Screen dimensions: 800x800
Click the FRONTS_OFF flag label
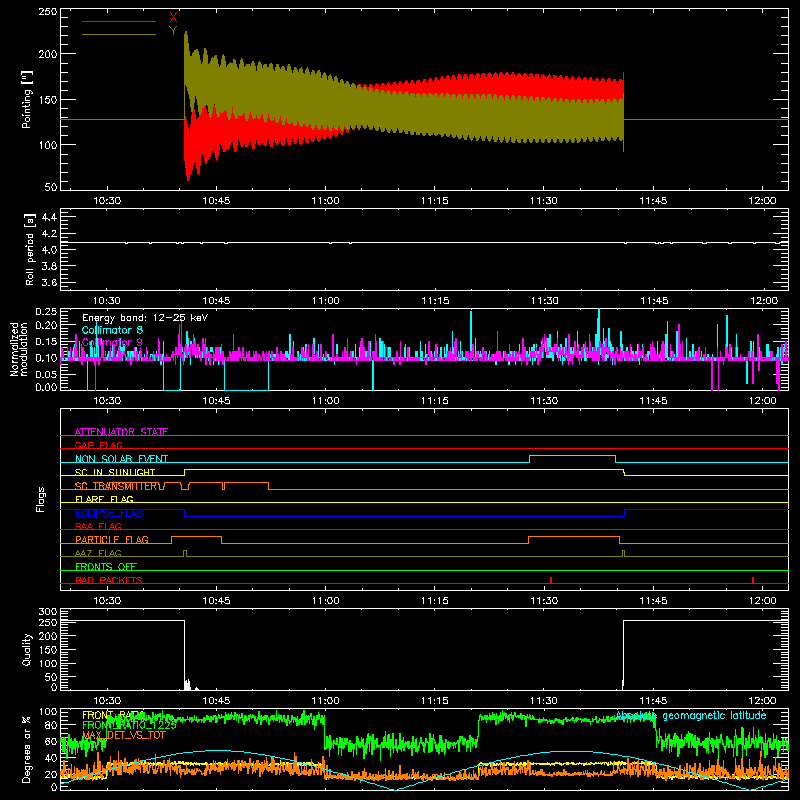106,566
